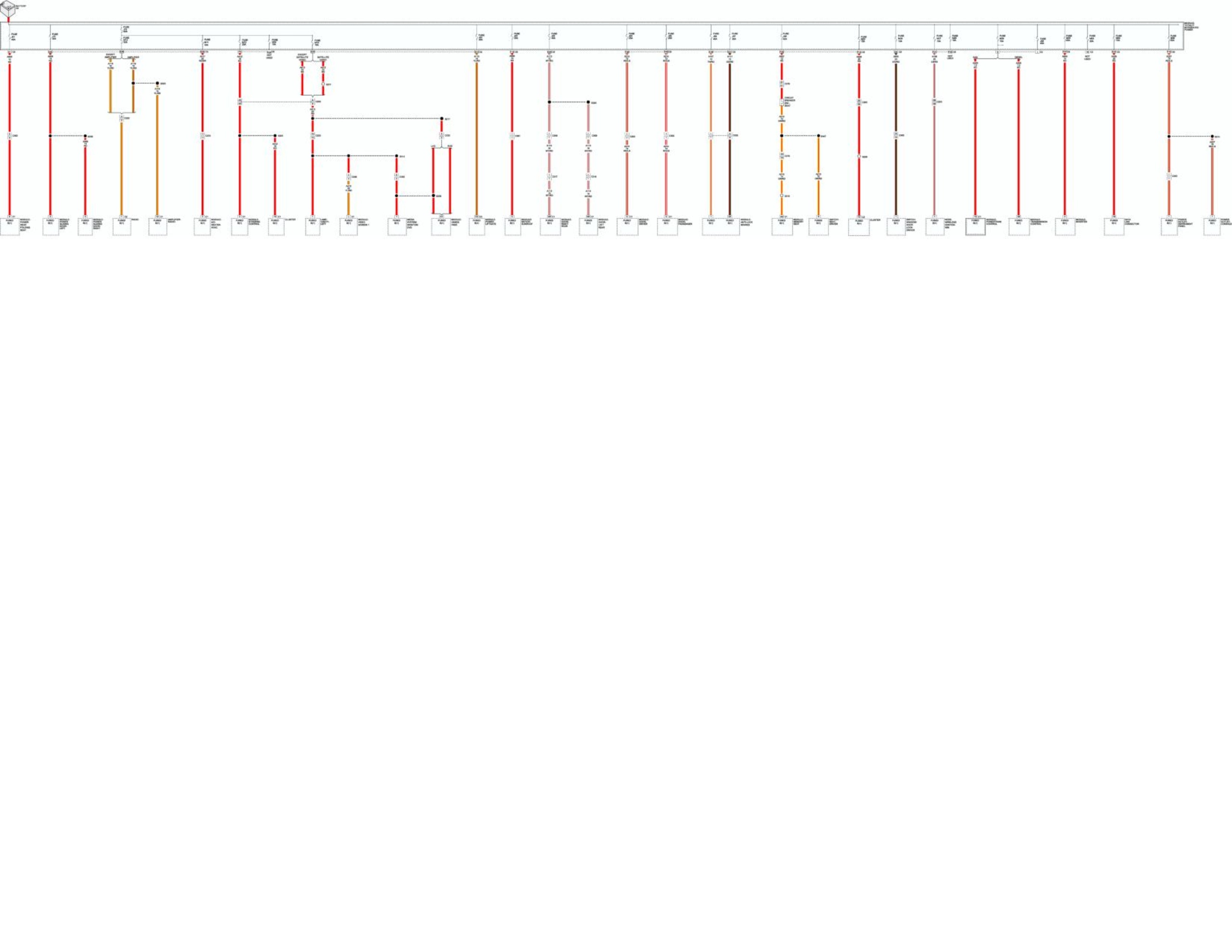Click the Module Powertrain Control box
Image resolution: width=1232 pixels, height=952 pixels.
tap(975, 226)
